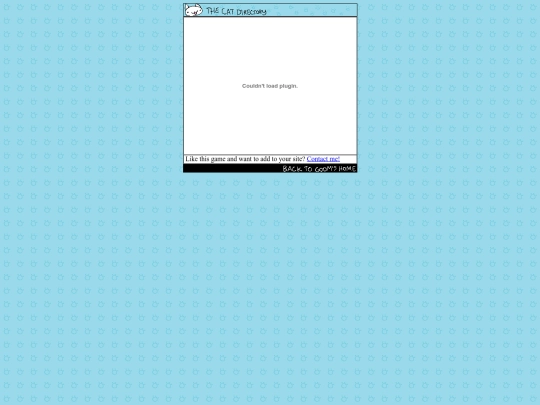Click 'Like this game and want to add' text
540x405 pixels.
click(x=225, y=159)
